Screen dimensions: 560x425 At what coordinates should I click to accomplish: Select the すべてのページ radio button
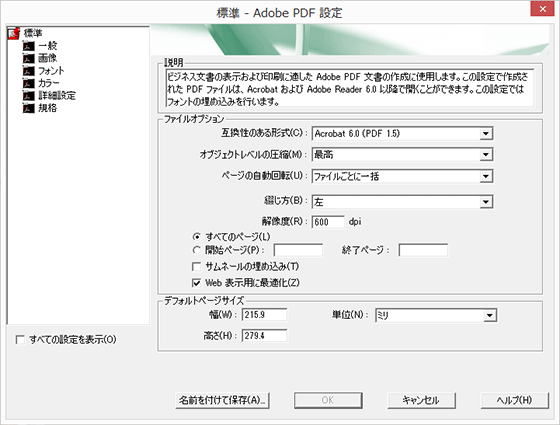coord(196,237)
